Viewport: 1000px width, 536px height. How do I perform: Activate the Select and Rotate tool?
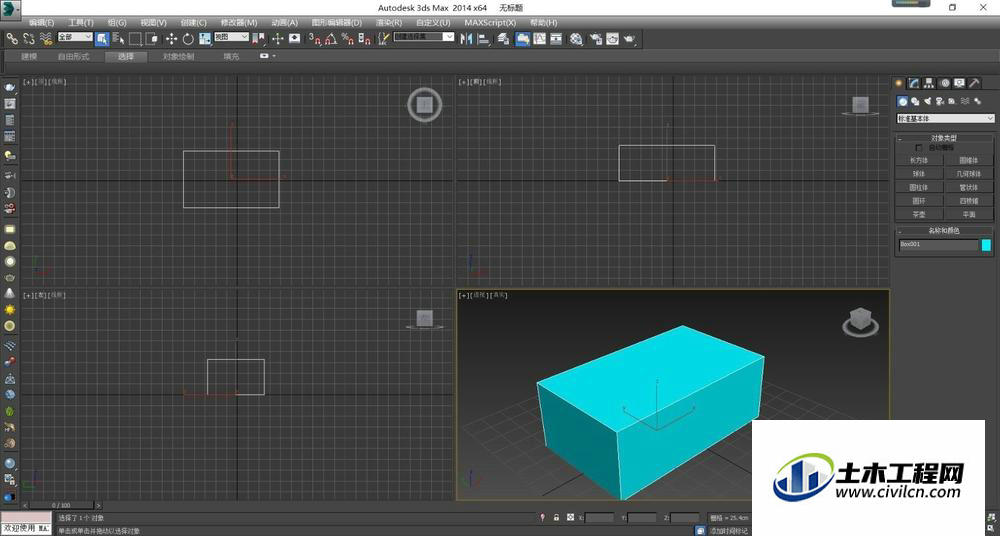pos(188,39)
